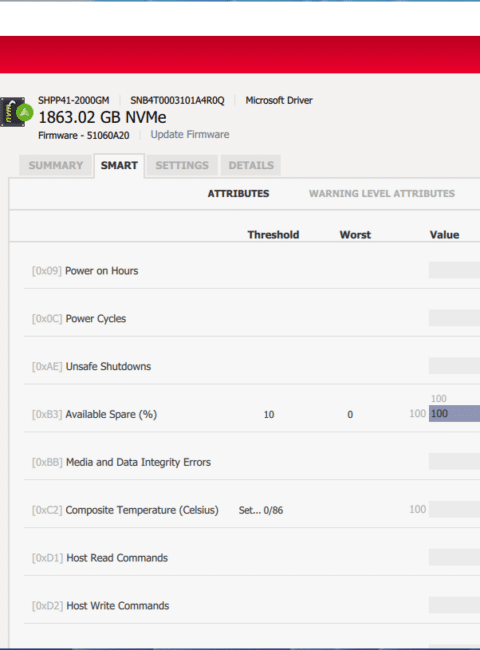Screen dimensions: 480x650
Task: Select the Host Write Commands row
Action: [252, 606]
